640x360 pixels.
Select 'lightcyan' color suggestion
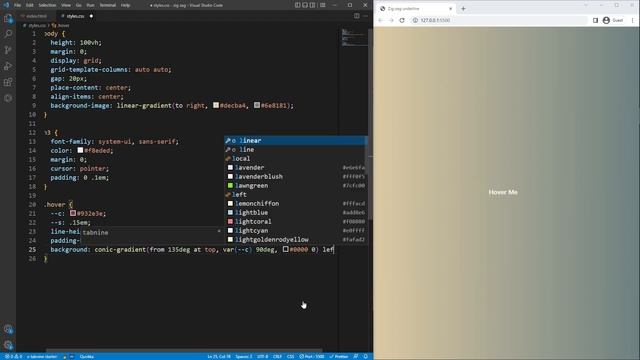(x=296, y=230)
